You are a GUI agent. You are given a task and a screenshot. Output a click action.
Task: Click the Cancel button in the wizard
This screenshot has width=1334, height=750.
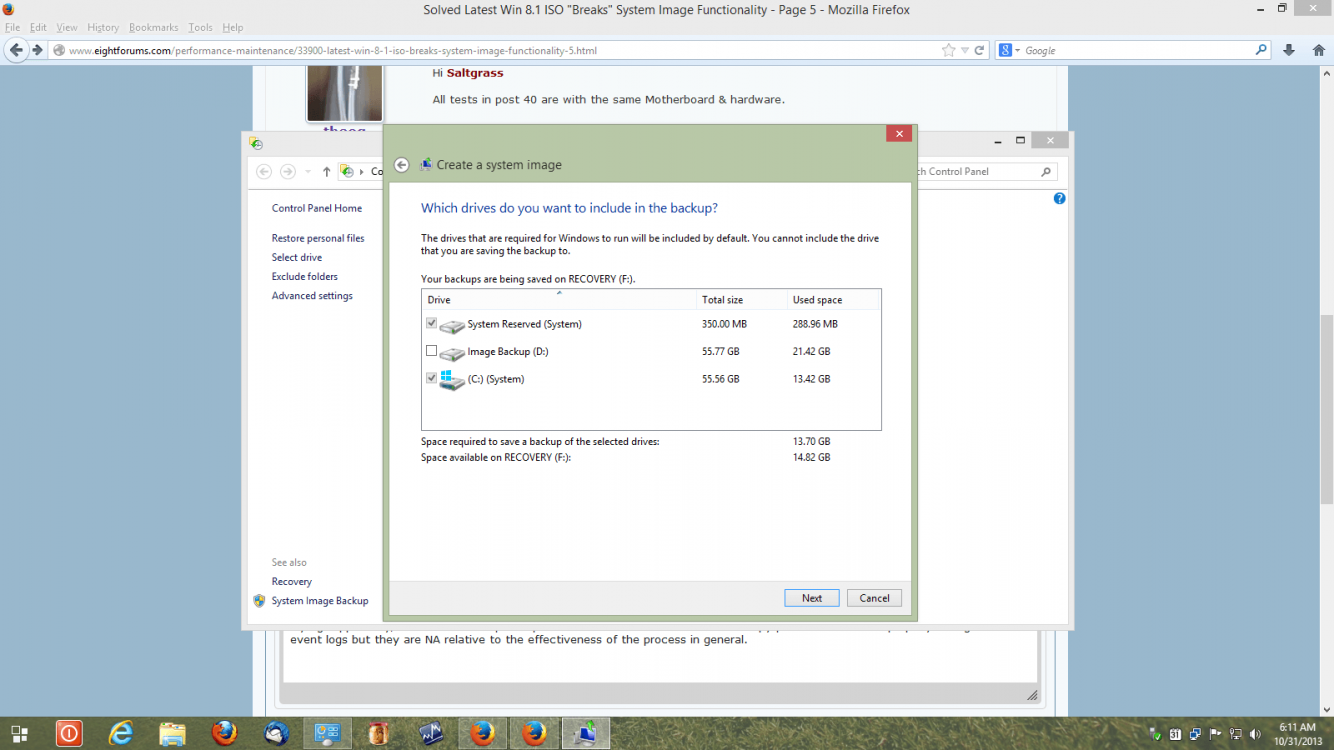[x=874, y=598]
